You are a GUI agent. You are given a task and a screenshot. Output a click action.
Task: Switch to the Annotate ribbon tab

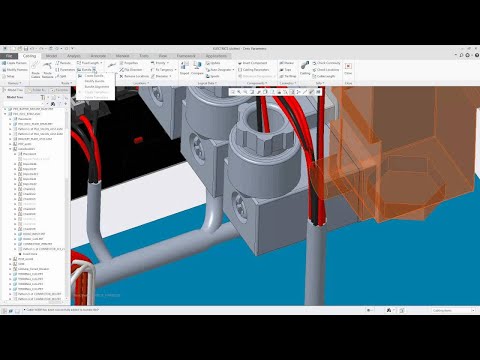click(98, 56)
